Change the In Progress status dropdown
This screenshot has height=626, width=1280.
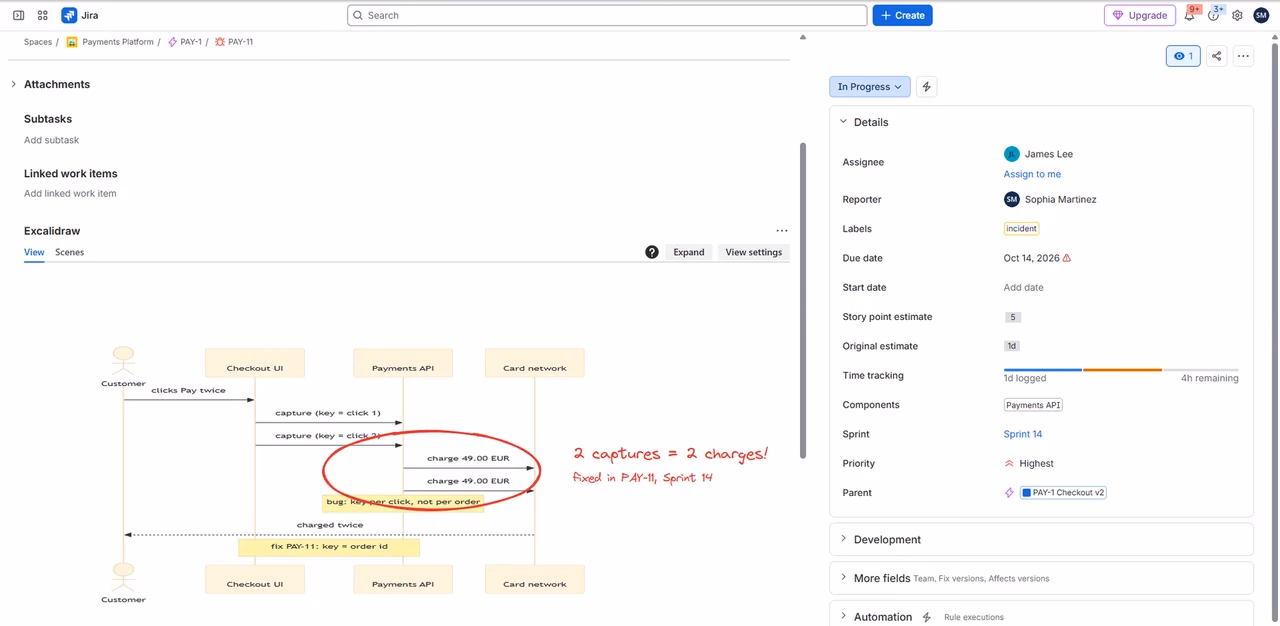tap(870, 87)
